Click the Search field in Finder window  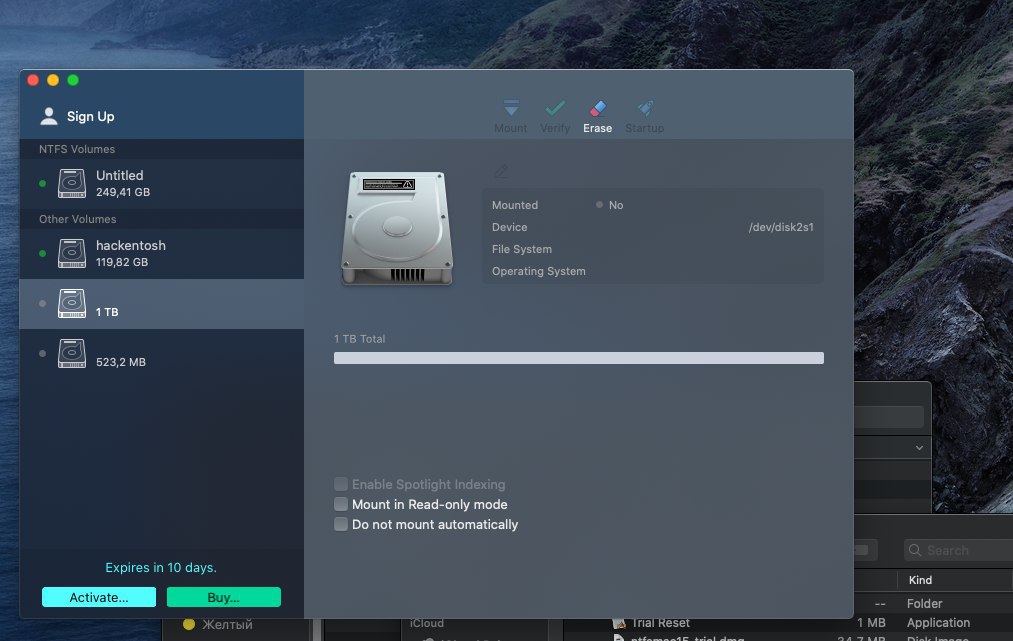(959, 551)
